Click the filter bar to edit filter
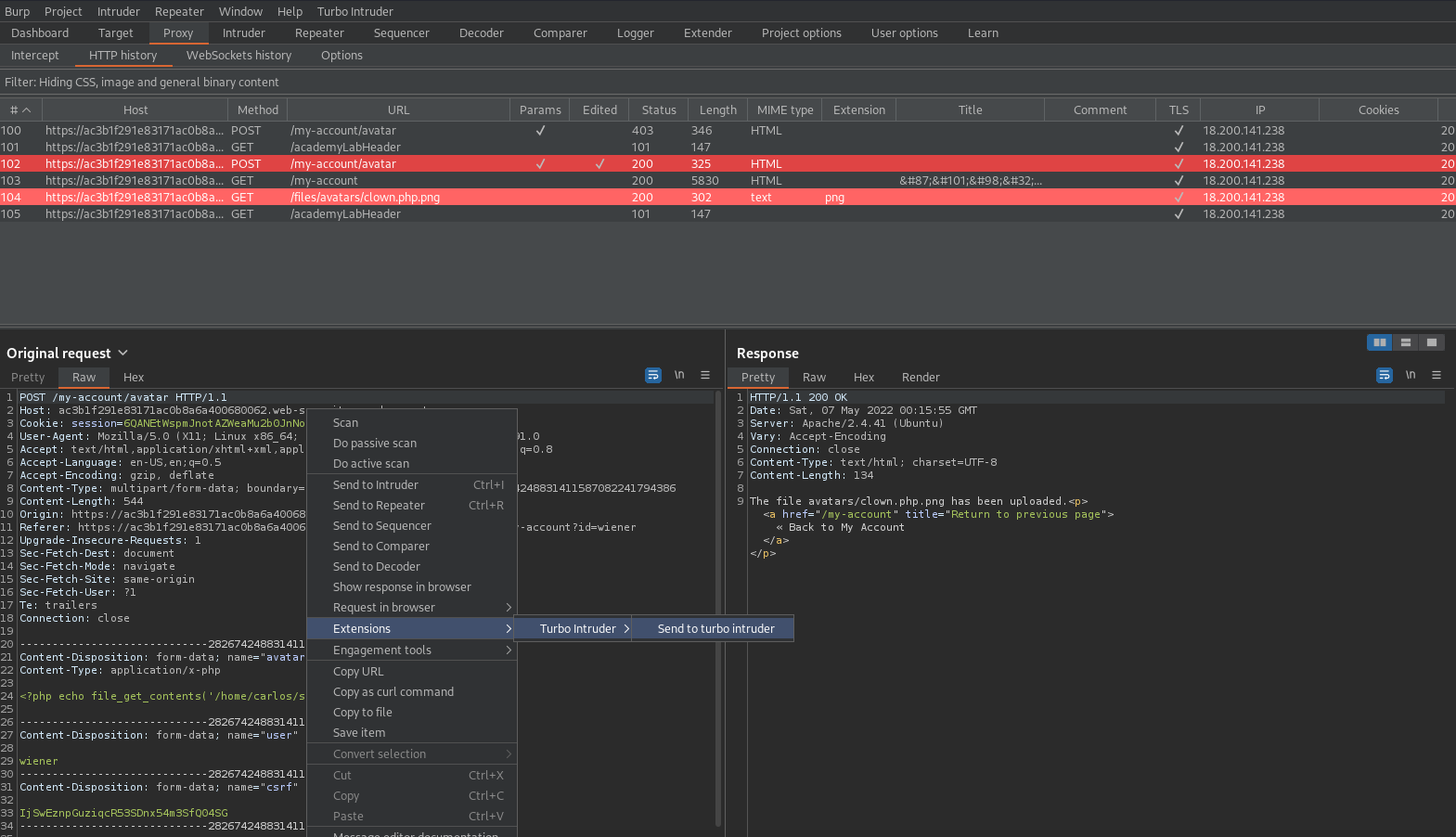Viewport: 1456px width, 837px height. [728, 83]
